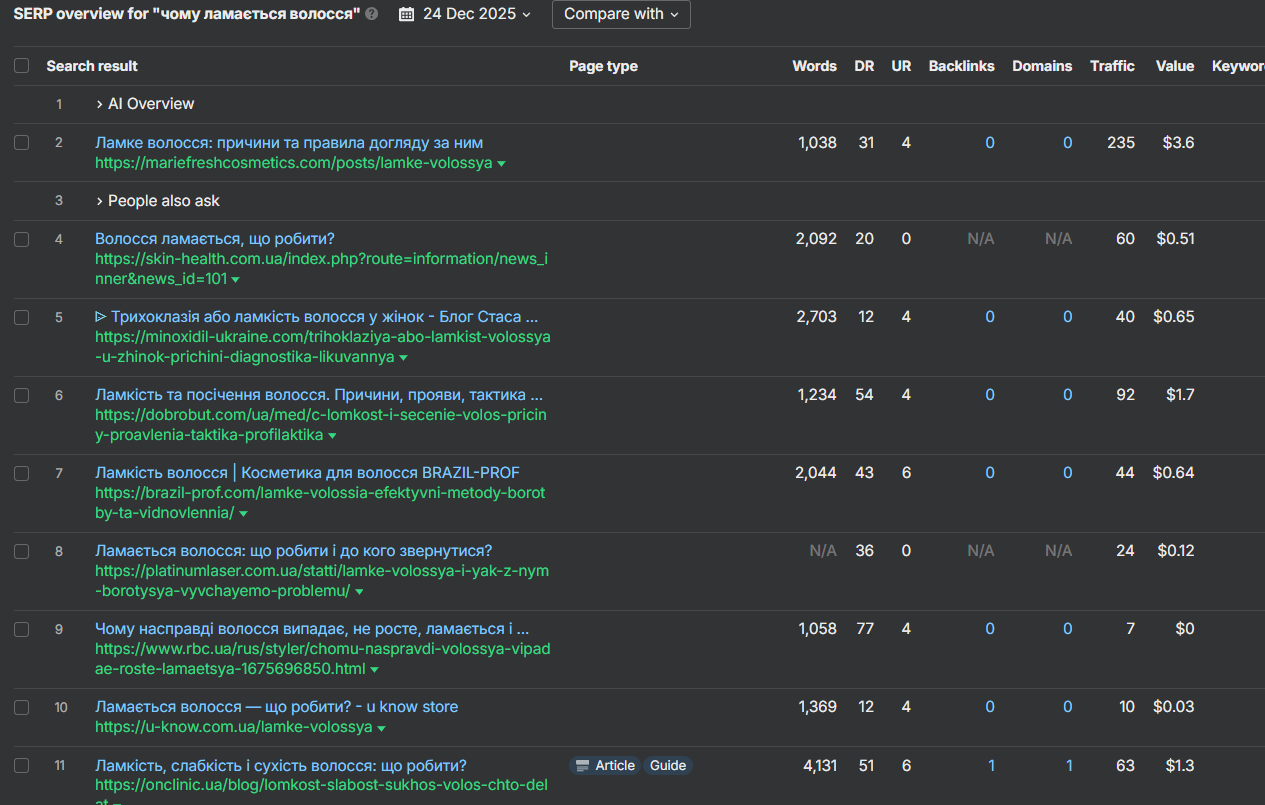The height and width of the screenshot is (805, 1265).
Task: Check the box for result 11 onclinic
Action: point(22,766)
